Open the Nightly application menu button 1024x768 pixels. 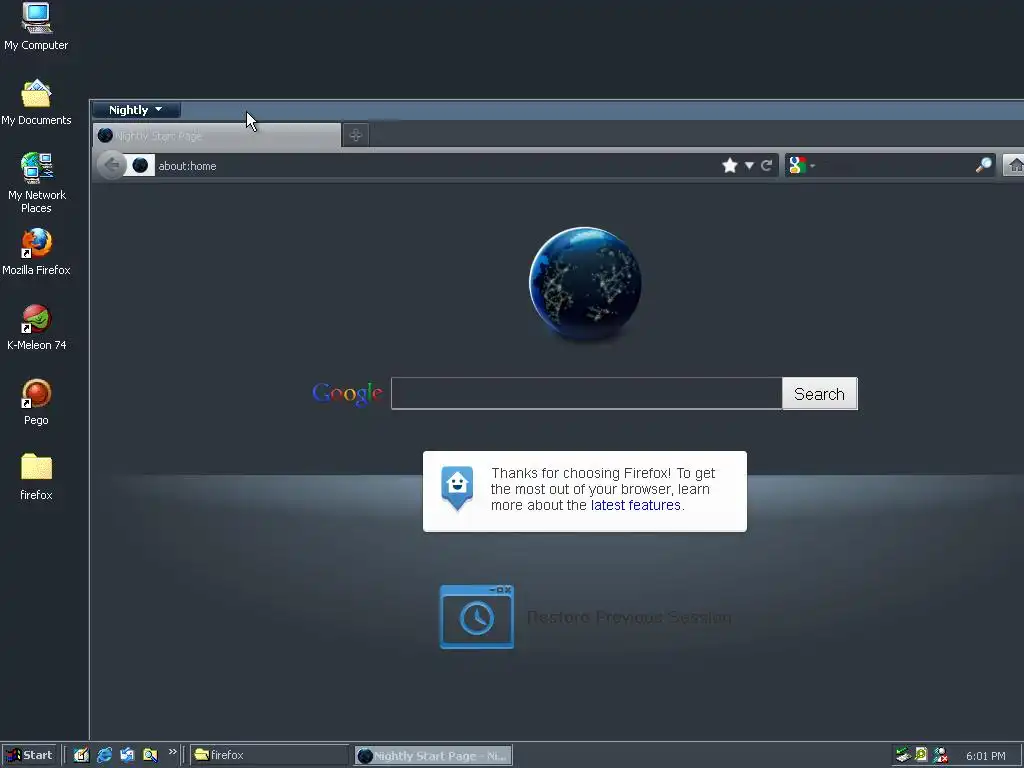click(x=136, y=110)
